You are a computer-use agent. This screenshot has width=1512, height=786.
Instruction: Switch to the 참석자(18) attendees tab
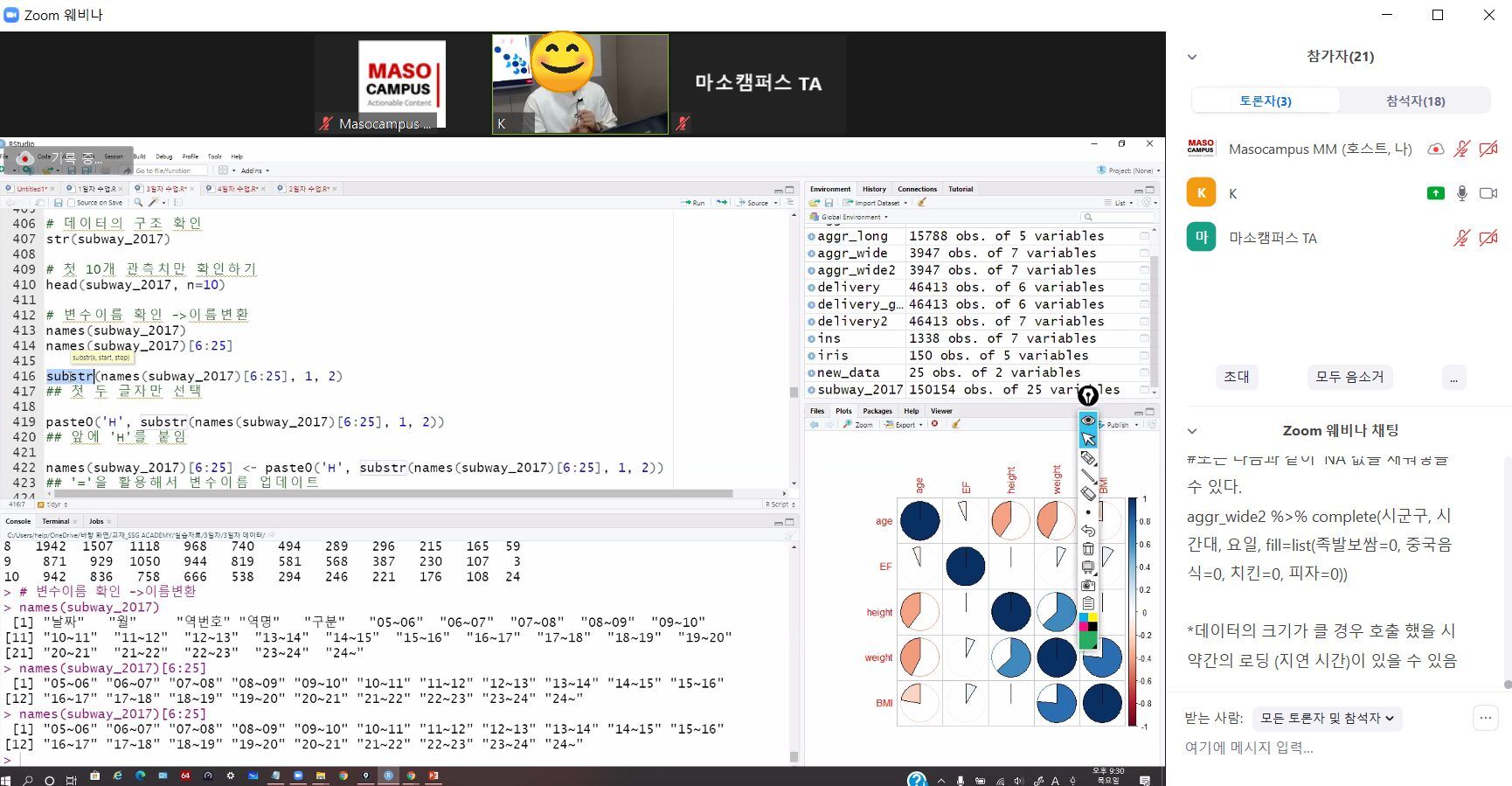(1415, 101)
